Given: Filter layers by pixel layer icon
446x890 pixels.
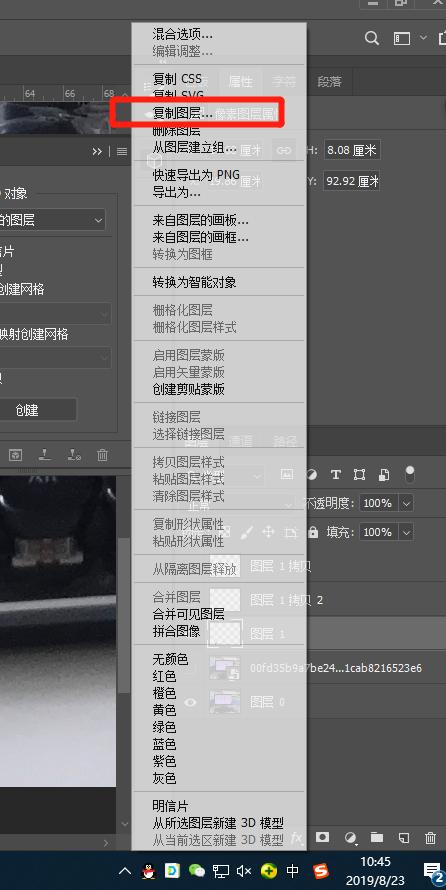Looking at the screenshot, I should click(x=287, y=474).
